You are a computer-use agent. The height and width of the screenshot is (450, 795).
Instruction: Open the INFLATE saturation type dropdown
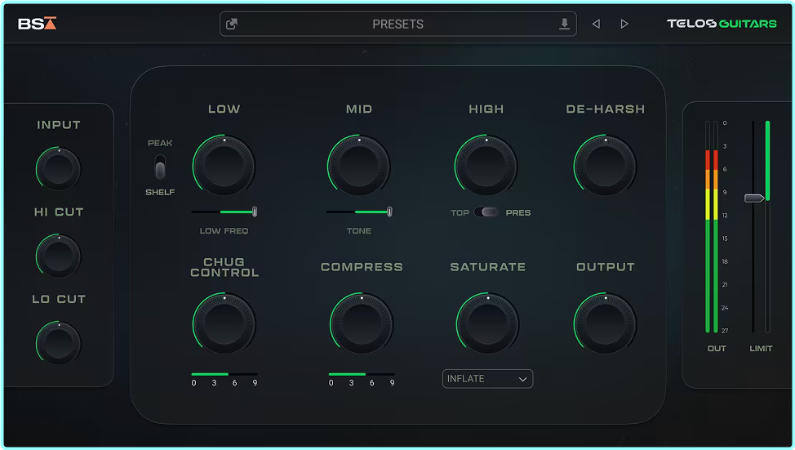[487, 379]
